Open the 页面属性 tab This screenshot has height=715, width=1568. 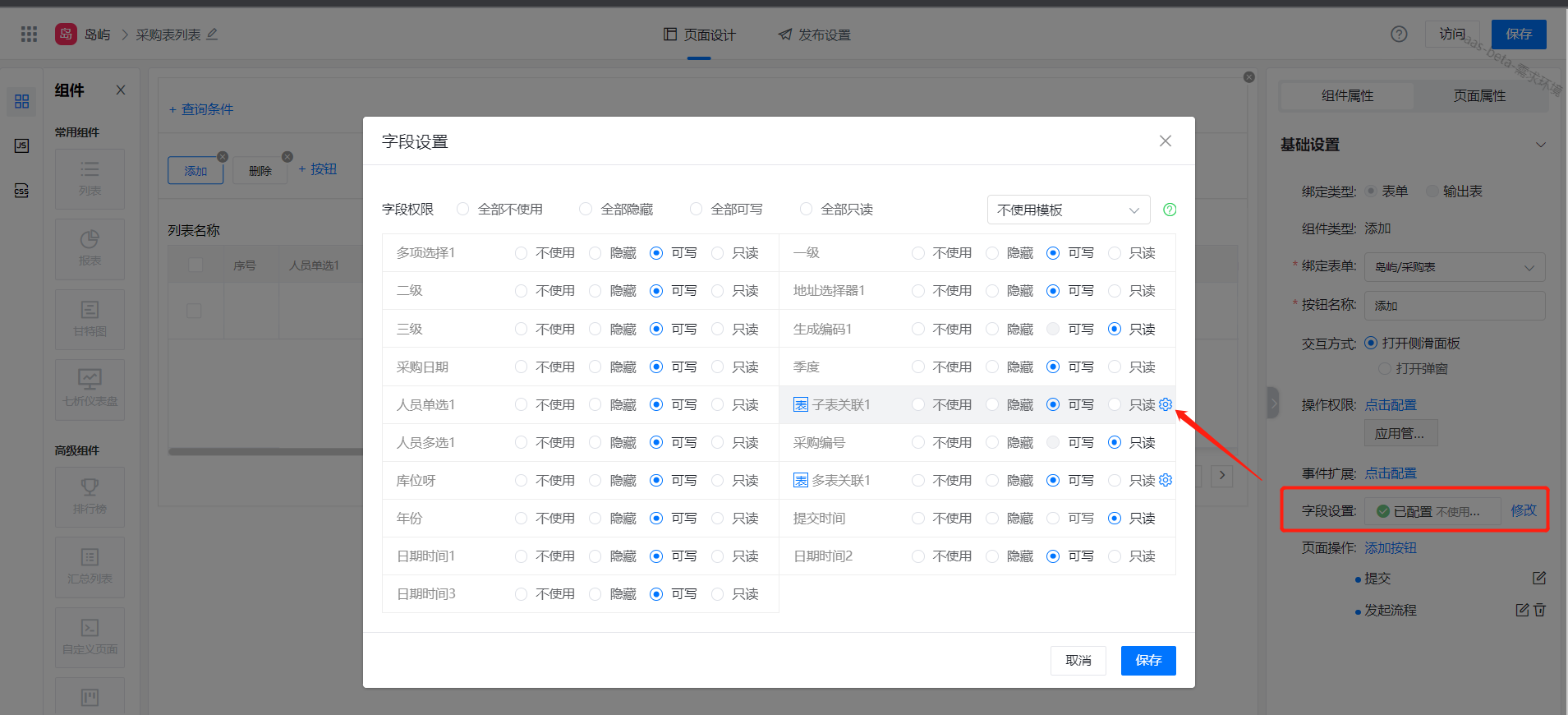point(1479,96)
